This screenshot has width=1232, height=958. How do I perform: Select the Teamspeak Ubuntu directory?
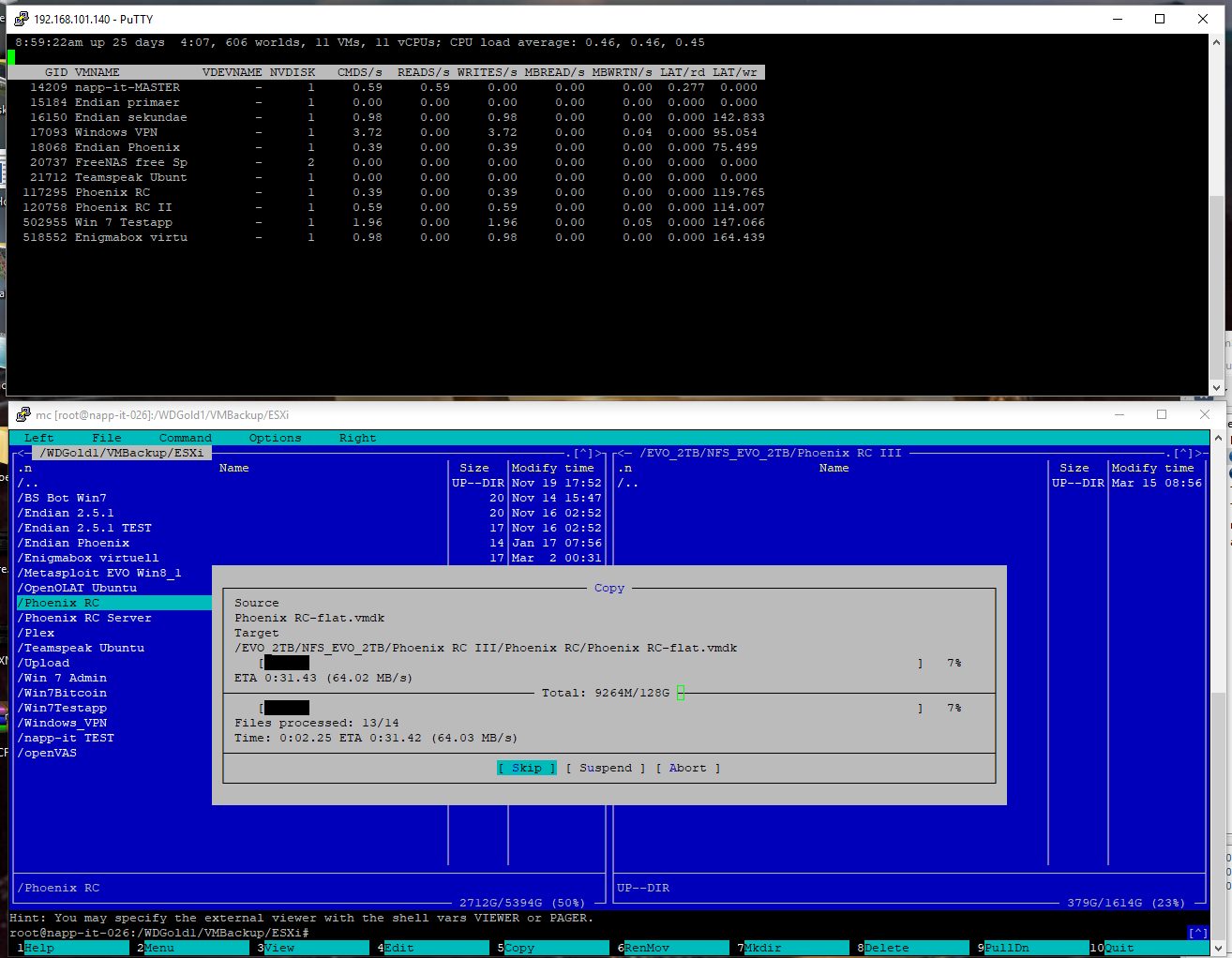pos(83,648)
